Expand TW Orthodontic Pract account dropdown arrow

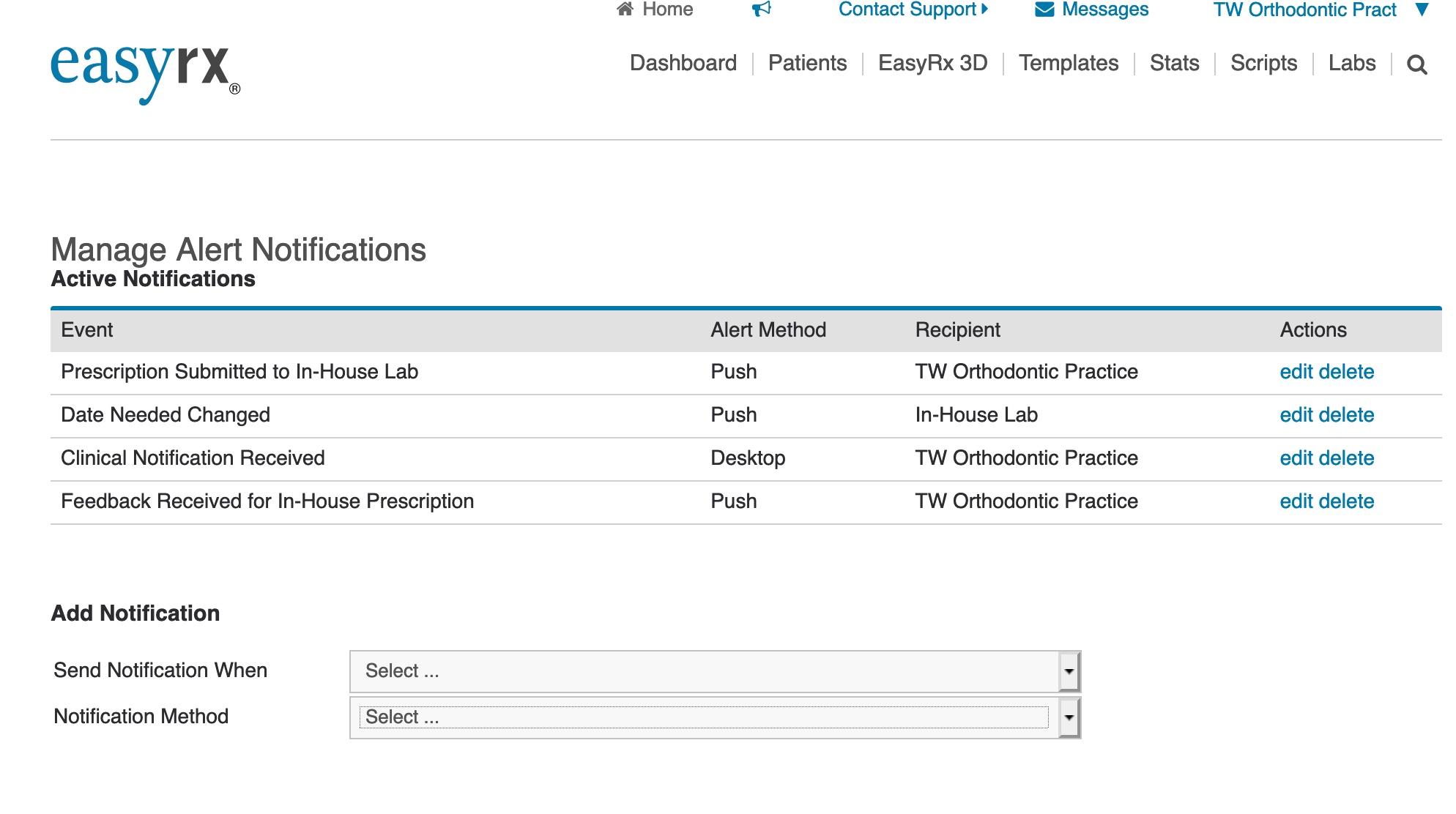pyautogui.click(x=1422, y=10)
